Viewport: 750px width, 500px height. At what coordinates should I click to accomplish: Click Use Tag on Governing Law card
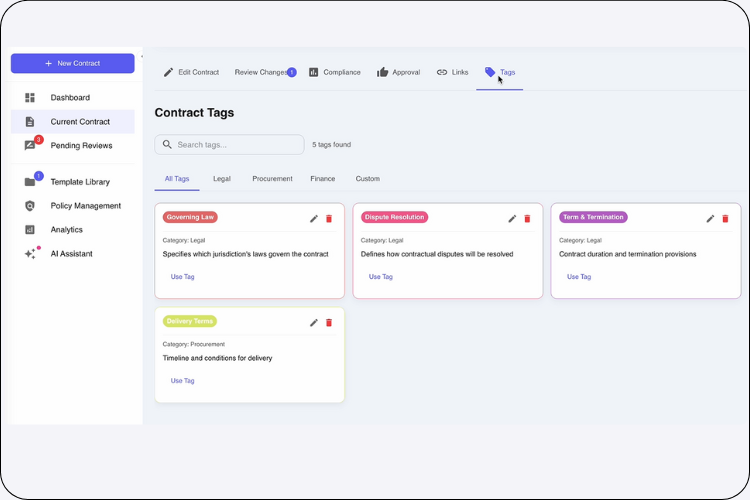coord(182,277)
